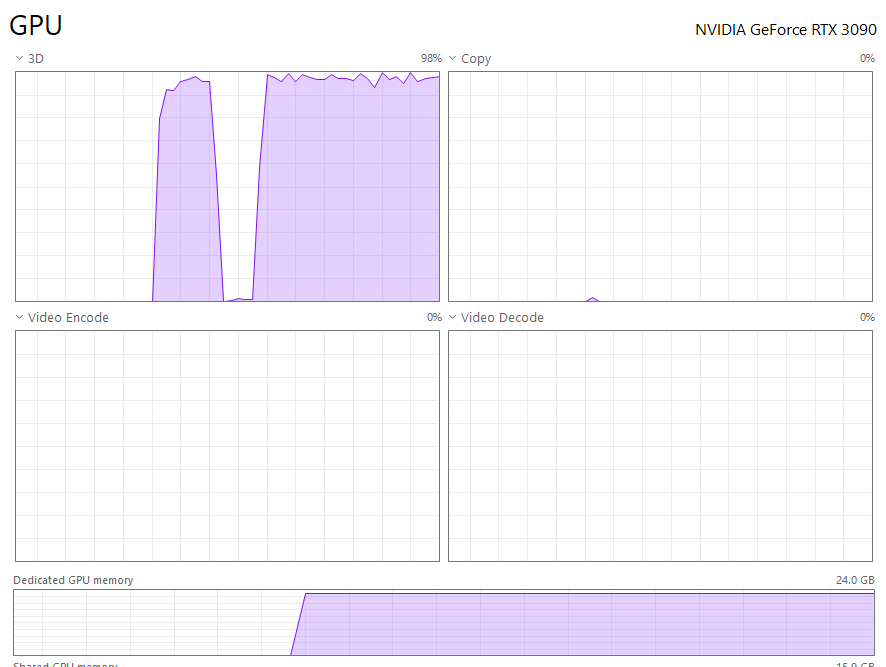The image size is (886, 667).
Task: Click the NVIDIA GeForce RTX 3090 label
Action: [x=785, y=30]
